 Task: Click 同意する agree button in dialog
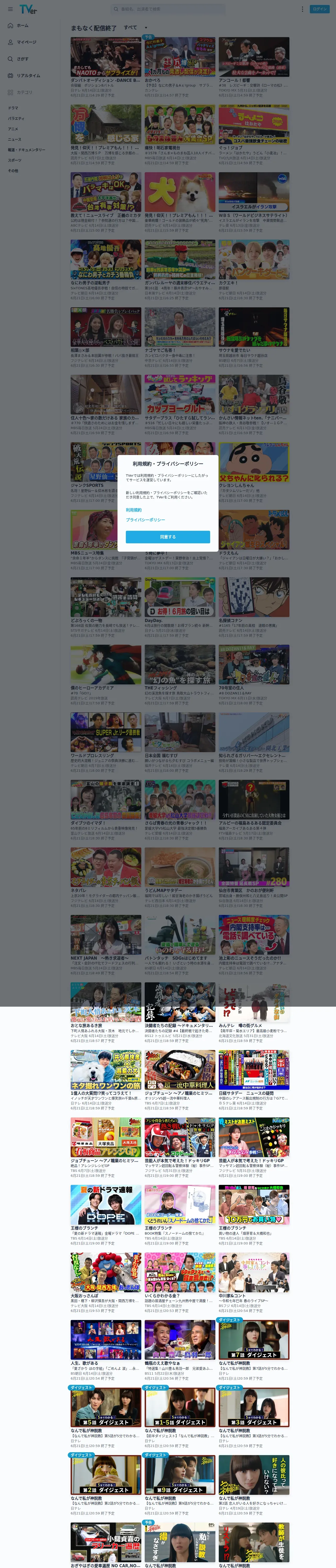click(x=168, y=537)
